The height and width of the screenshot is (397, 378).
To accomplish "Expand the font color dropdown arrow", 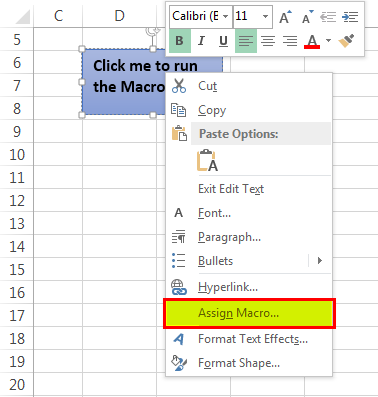I will coord(328,41).
